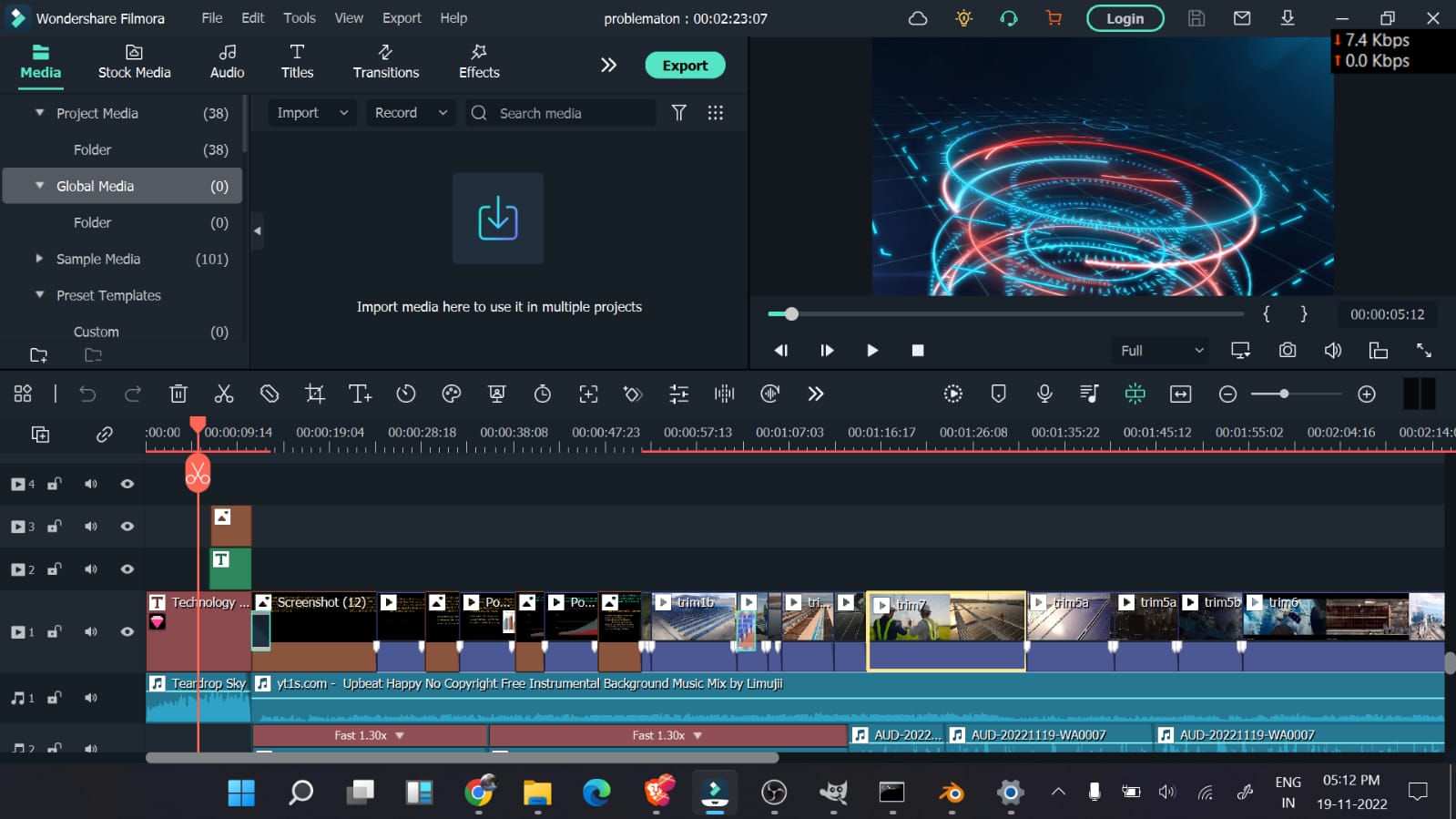Collapse the Global Media tree
The height and width of the screenshot is (819, 1456).
[39, 186]
